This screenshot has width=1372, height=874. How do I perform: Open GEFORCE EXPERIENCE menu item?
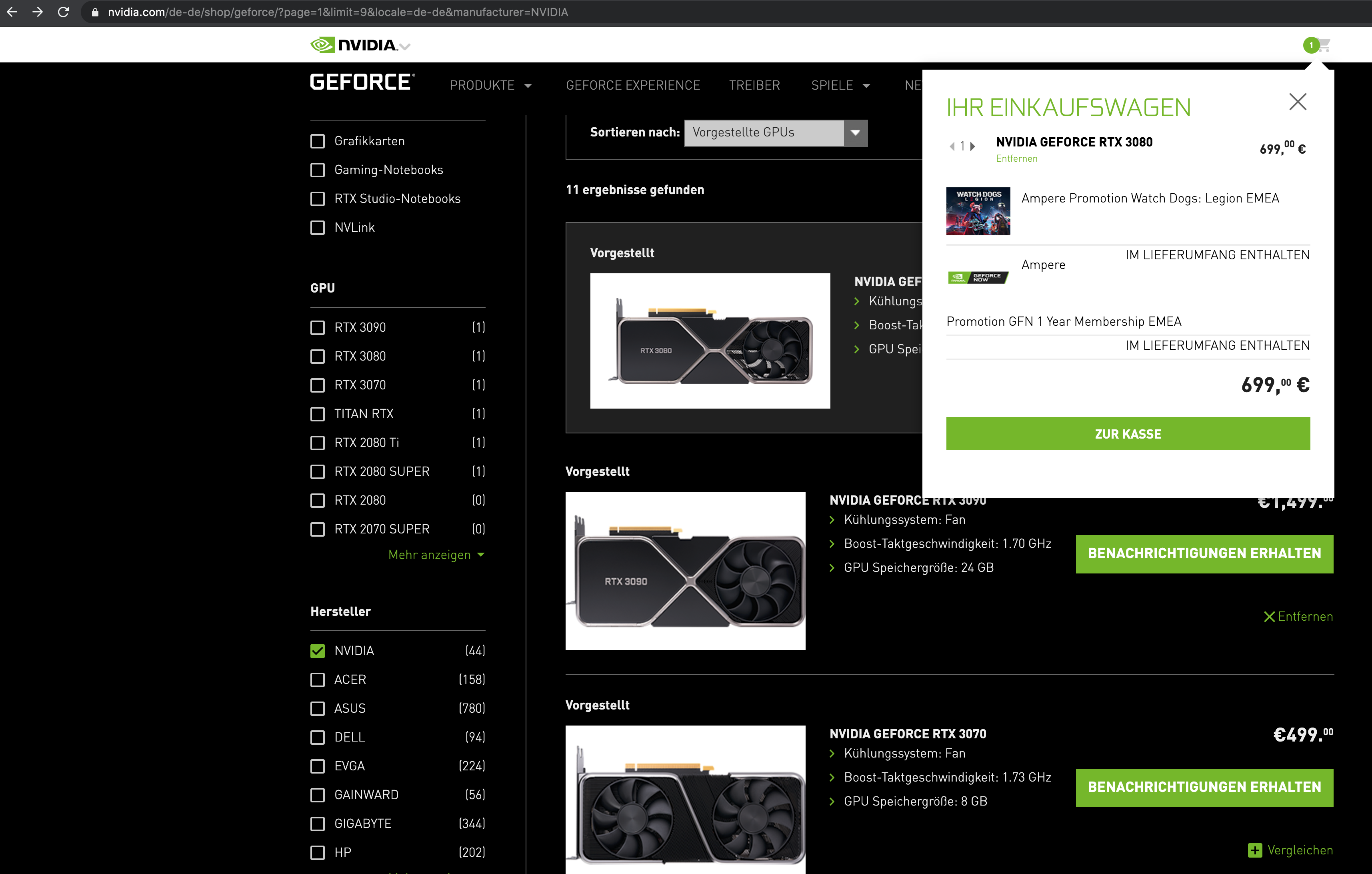click(x=632, y=86)
